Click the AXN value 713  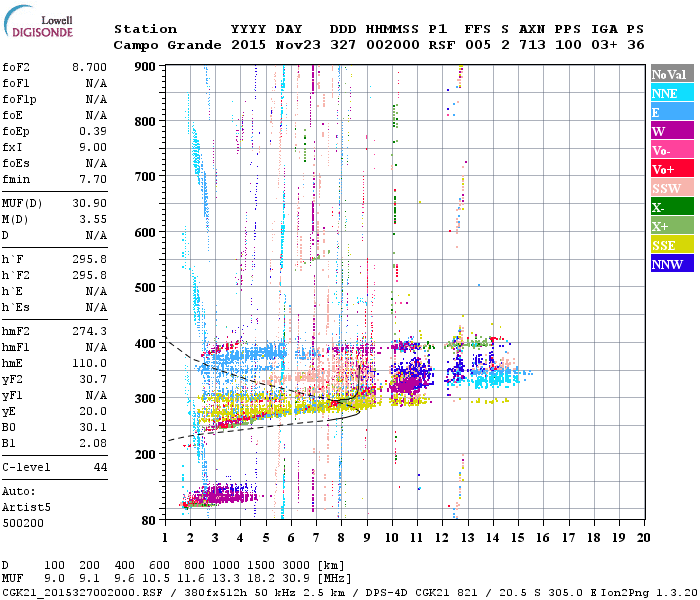[x=532, y=45]
